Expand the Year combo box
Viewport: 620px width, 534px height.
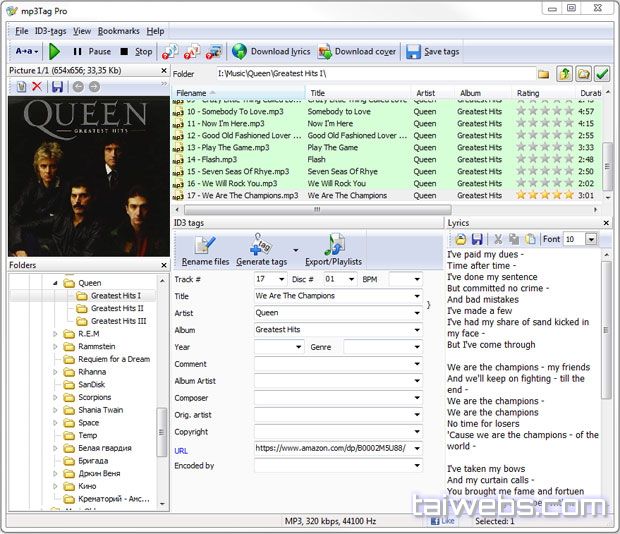tap(298, 347)
